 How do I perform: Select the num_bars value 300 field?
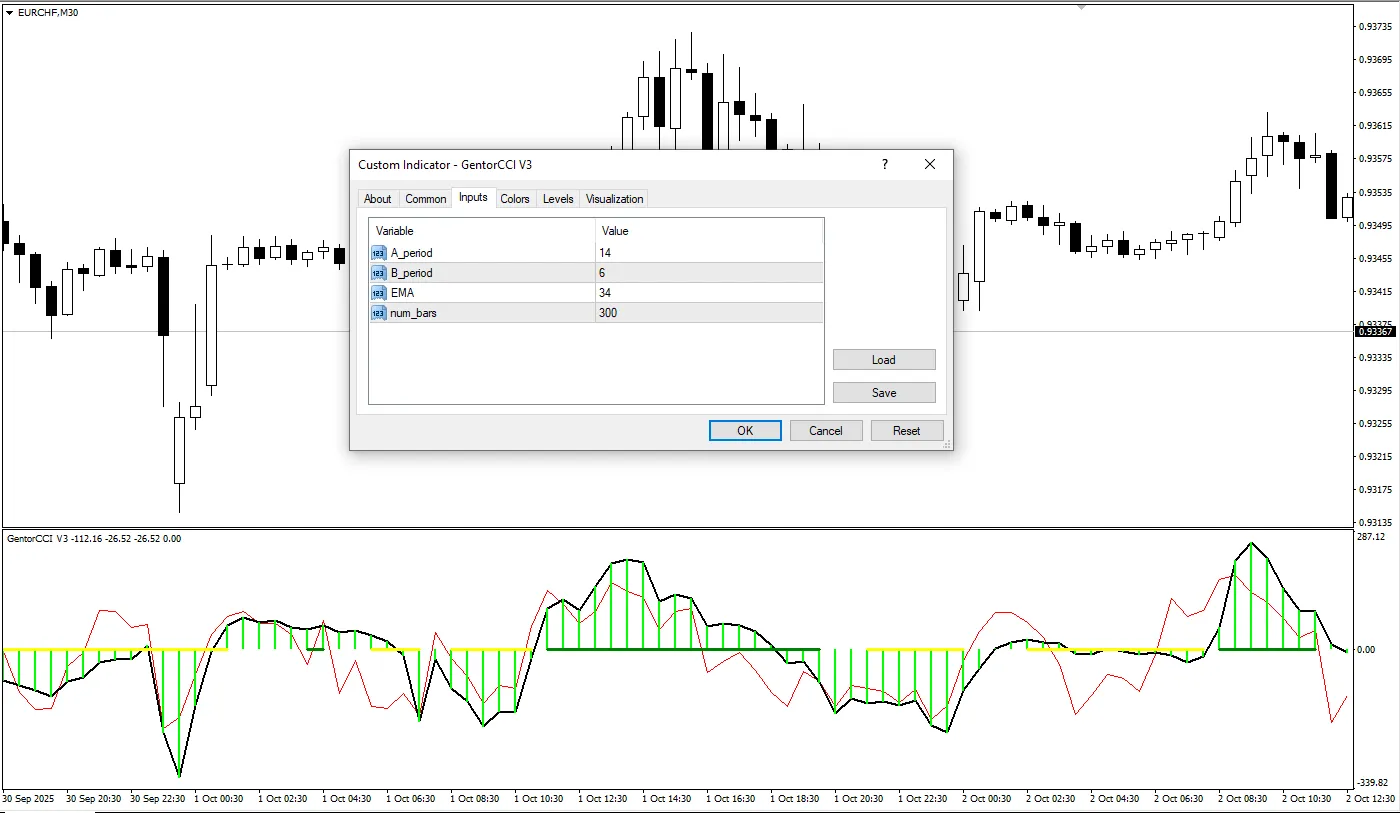point(708,313)
